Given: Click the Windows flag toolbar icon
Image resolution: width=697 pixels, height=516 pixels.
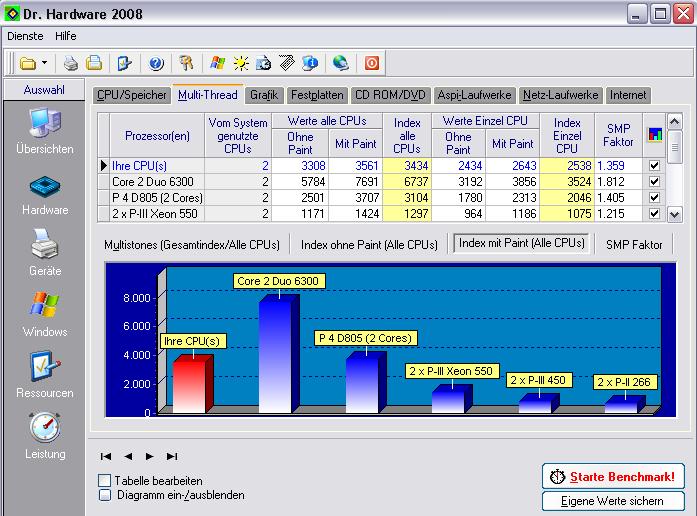Looking at the screenshot, I should (218, 63).
